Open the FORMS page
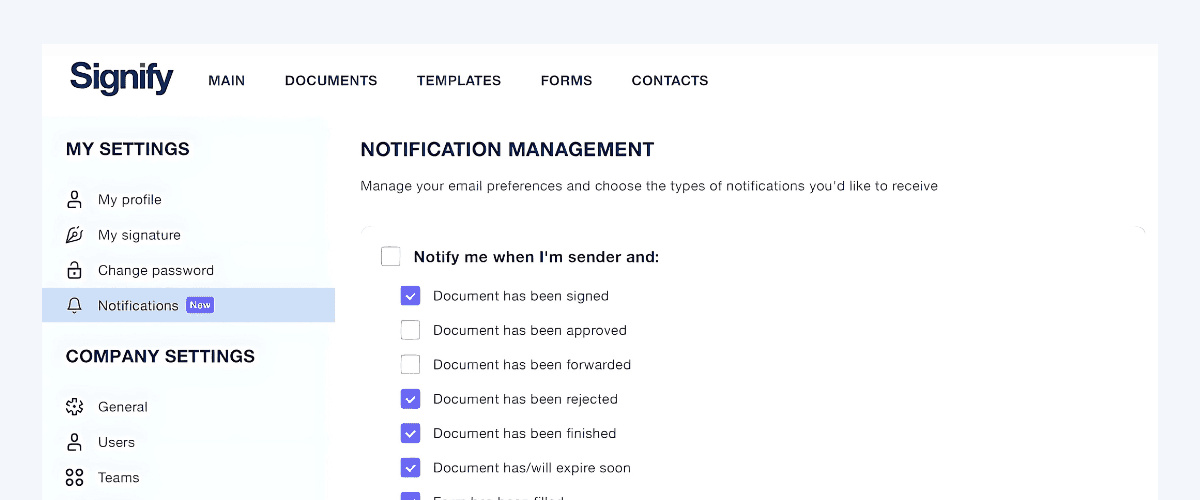 click(566, 81)
